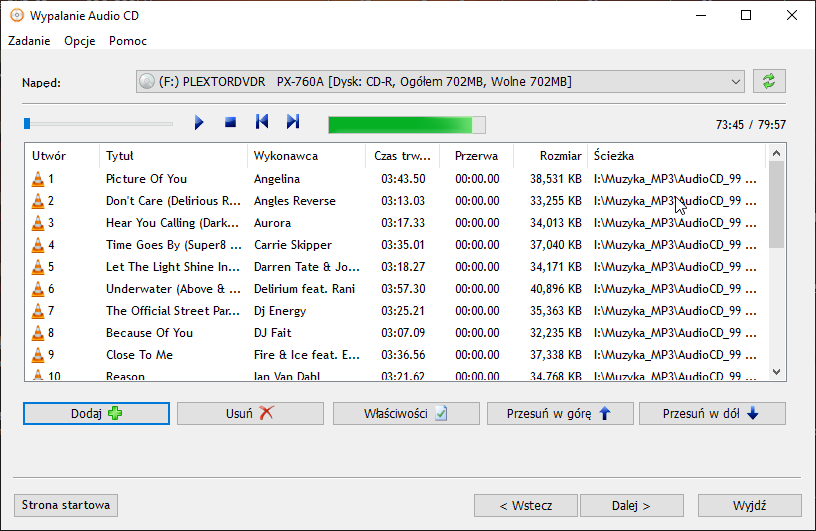The width and height of the screenshot is (816, 531).
Task: Click the artist Carrie Skipper
Action: [x=292, y=245]
